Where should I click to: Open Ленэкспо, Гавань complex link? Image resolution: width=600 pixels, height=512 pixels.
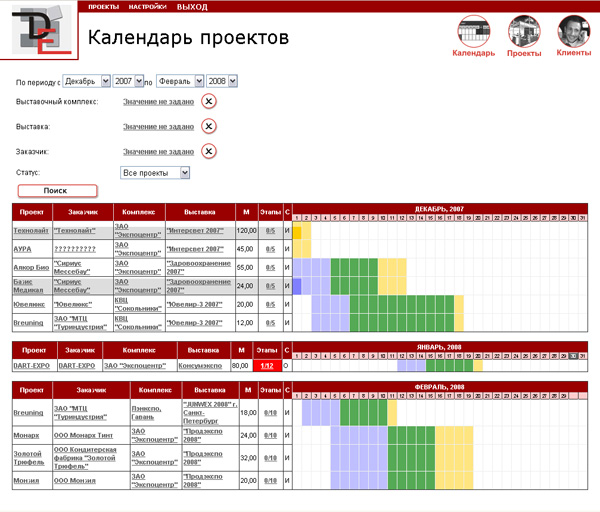tap(147, 413)
